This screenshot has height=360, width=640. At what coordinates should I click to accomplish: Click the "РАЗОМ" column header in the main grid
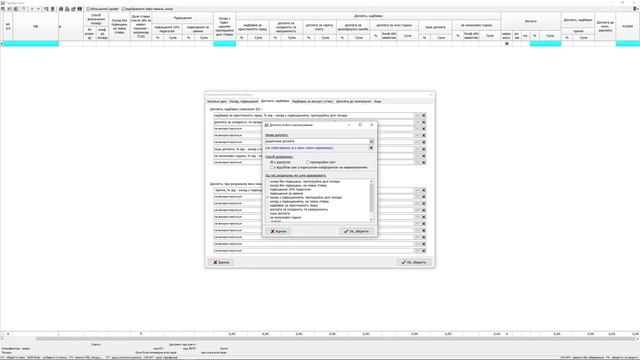tap(627, 27)
